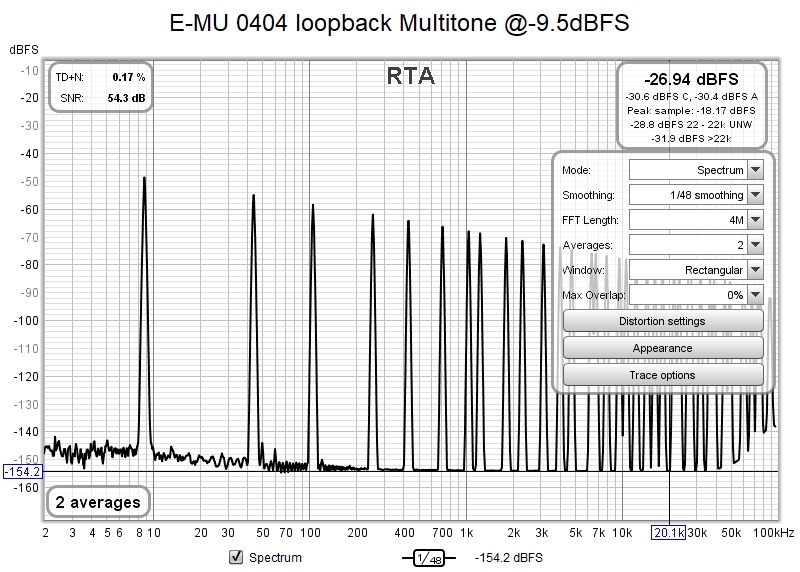The height and width of the screenshot is (572, 800).
Task: Click the -154.2 dBFS legend value
Action: [x=509, y=558]
